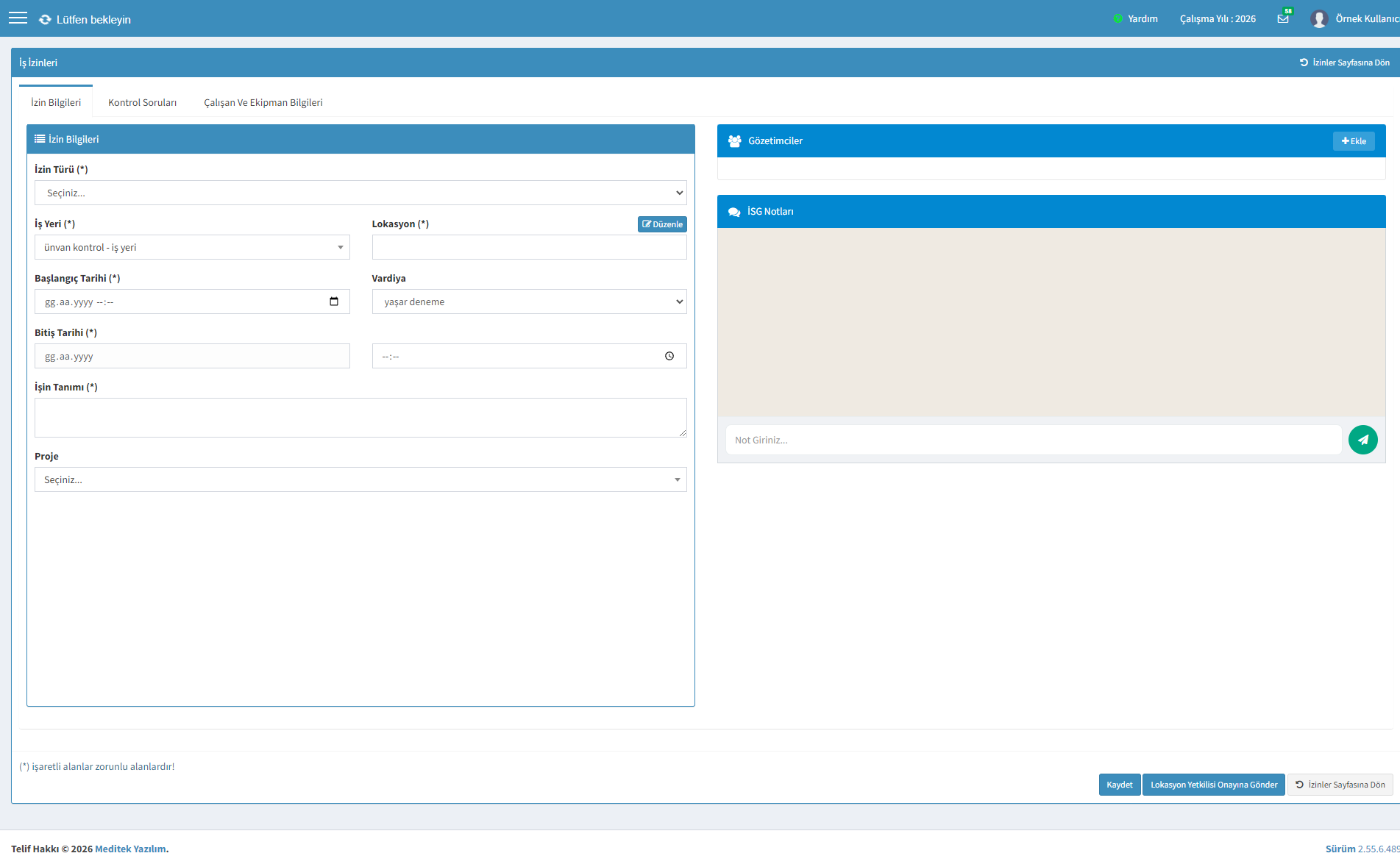Click Çalışma Yılı : 2026 in the top bar

(1218, 19)
